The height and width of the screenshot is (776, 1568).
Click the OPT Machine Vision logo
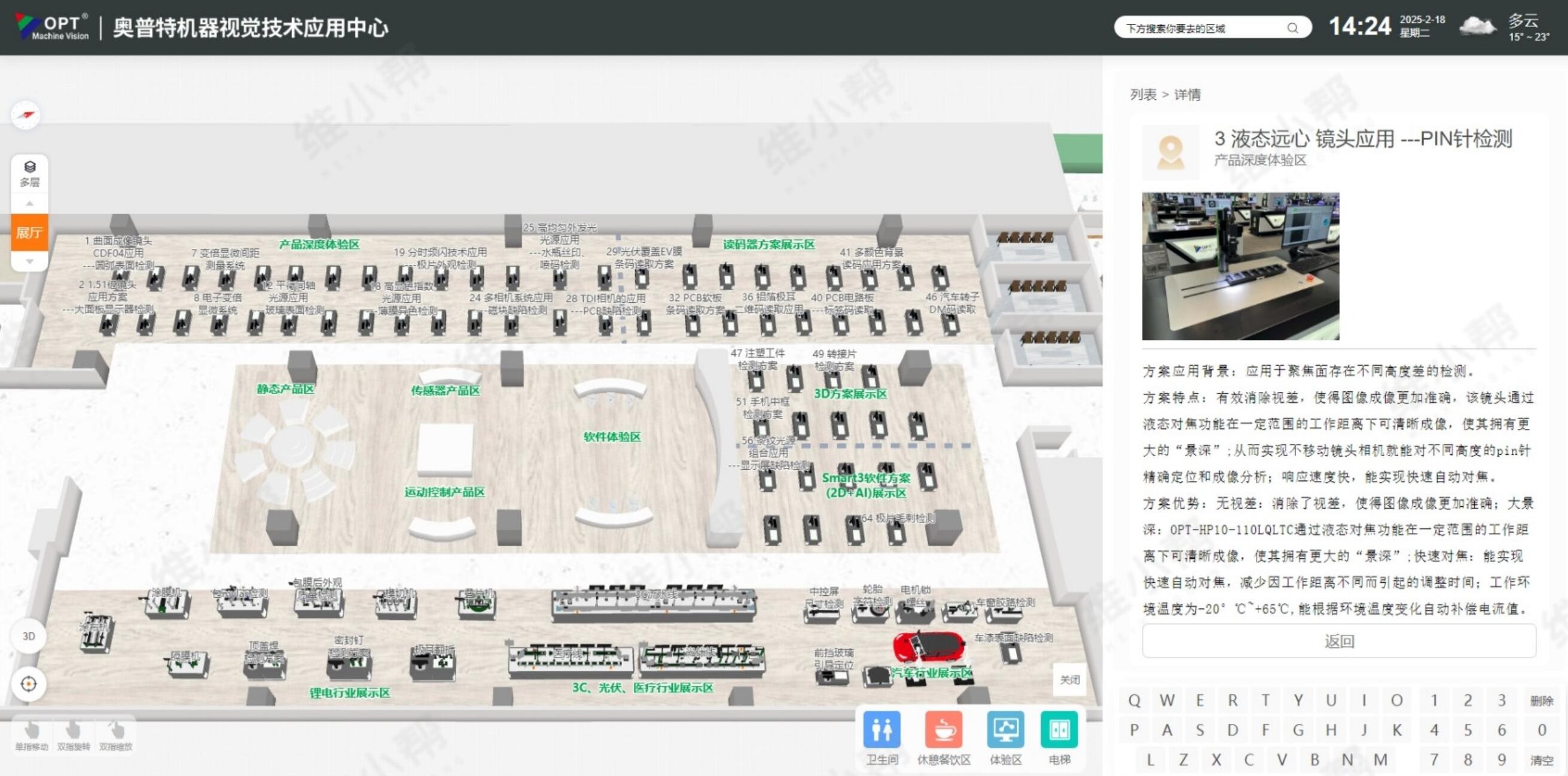[53, 27]
